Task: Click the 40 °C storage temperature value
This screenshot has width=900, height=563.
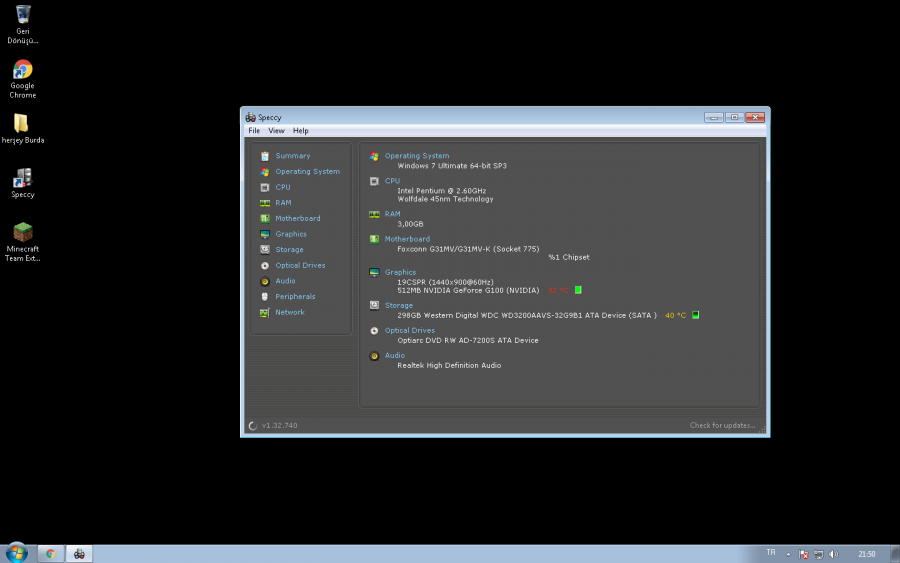Action: 675,315
